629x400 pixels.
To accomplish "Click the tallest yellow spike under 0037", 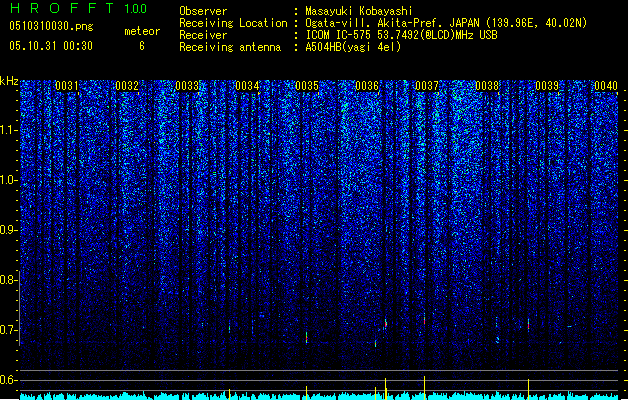I will click(424, 388).
